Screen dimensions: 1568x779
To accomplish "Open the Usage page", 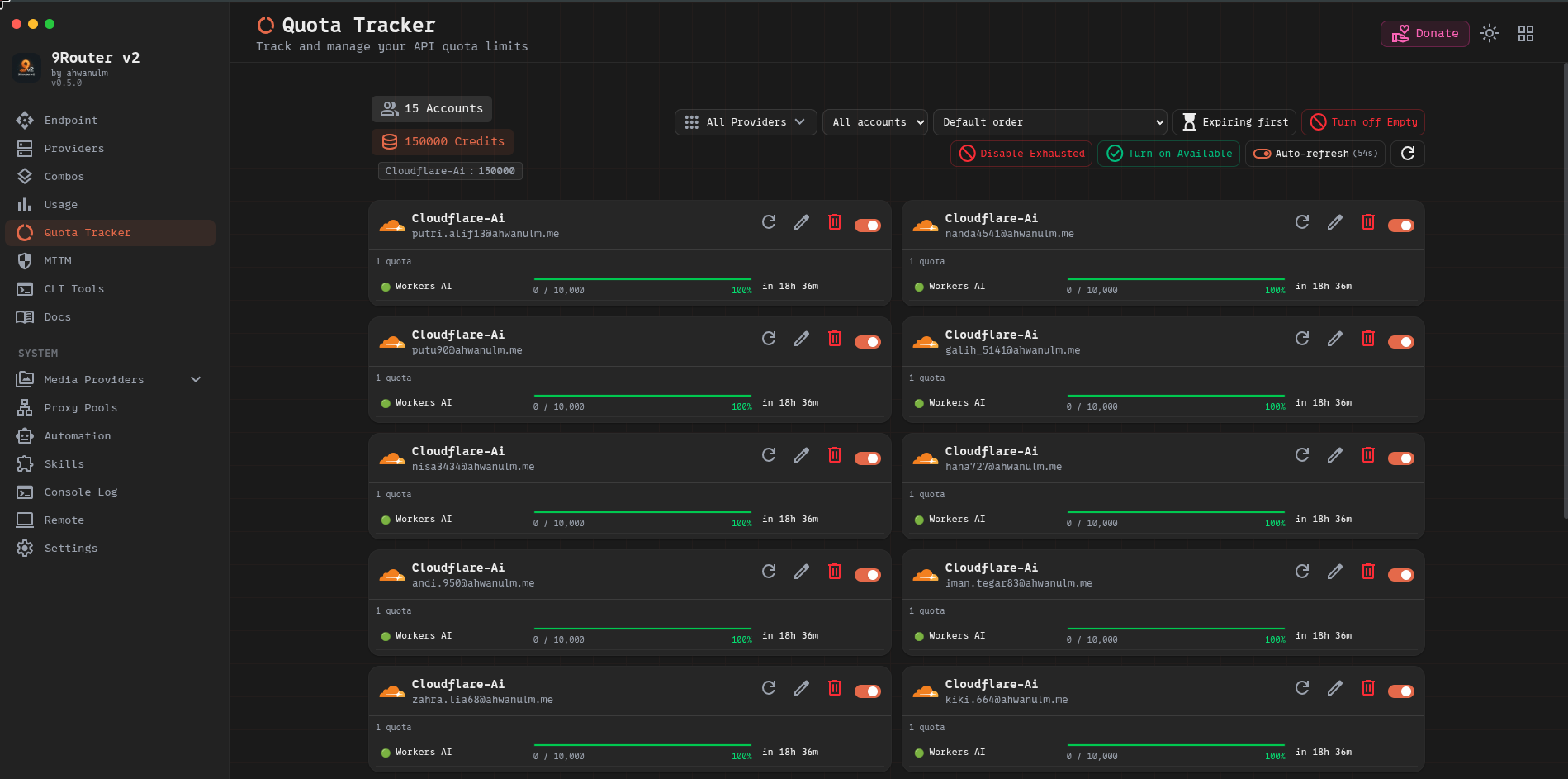I will point(110,205).
